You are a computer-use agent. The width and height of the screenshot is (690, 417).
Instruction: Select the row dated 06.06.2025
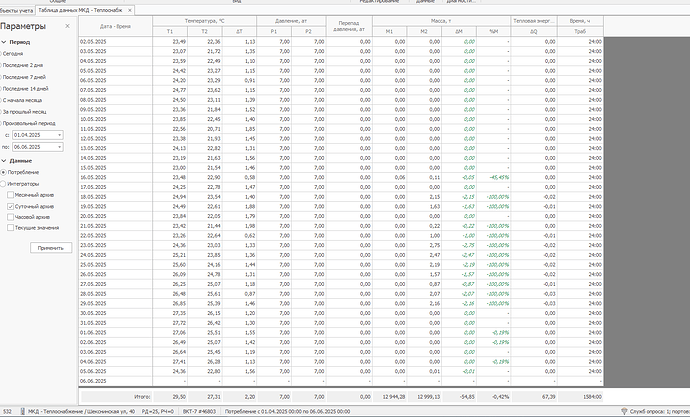pos(341,381)
